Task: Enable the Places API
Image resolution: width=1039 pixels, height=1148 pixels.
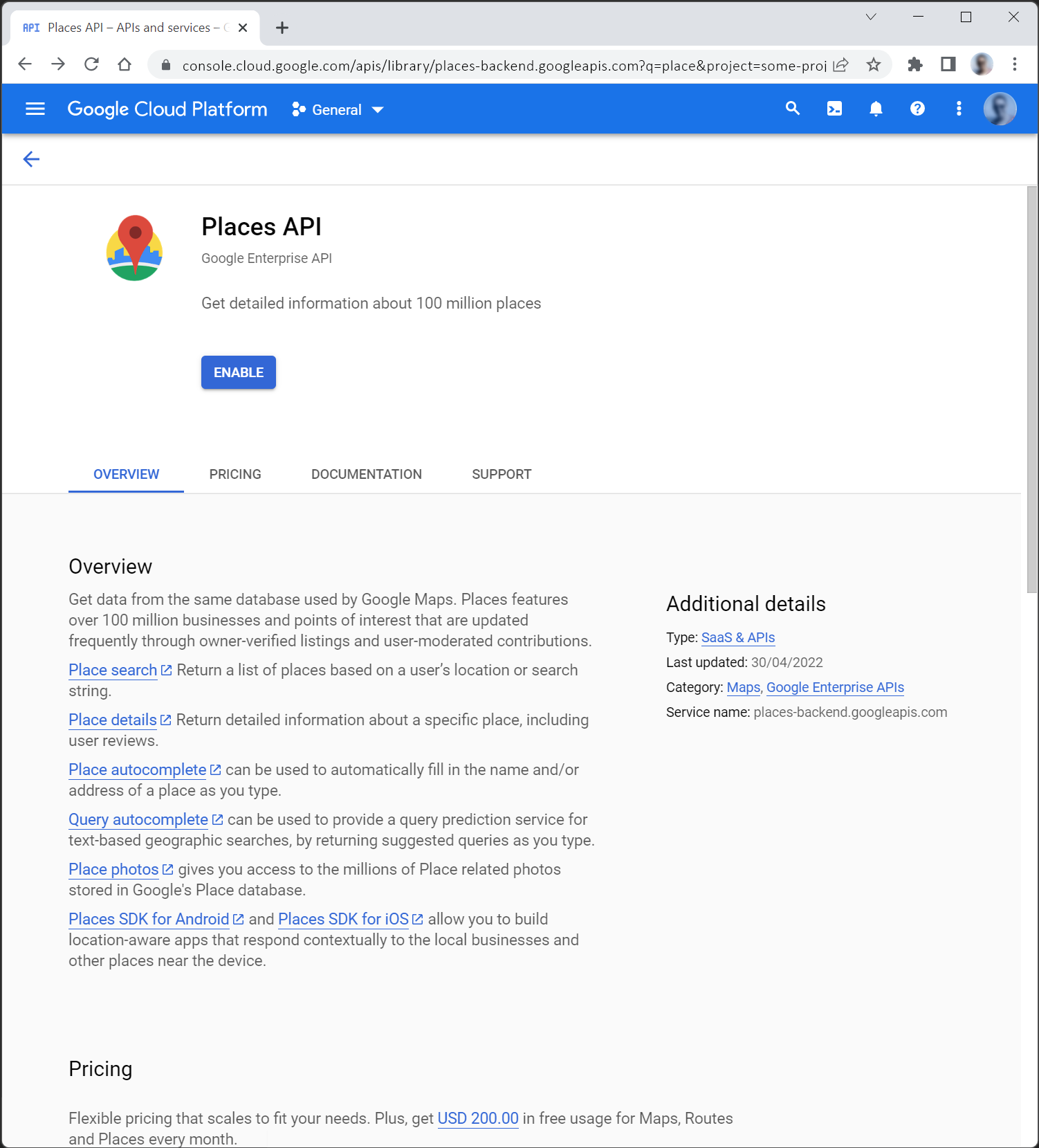Action: coord(239,372)
